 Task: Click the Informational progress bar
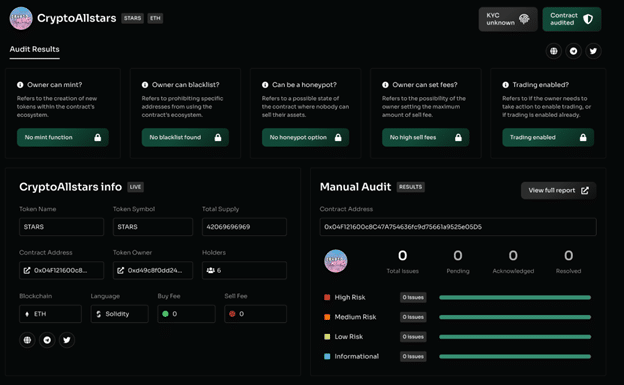coord(515,356)
